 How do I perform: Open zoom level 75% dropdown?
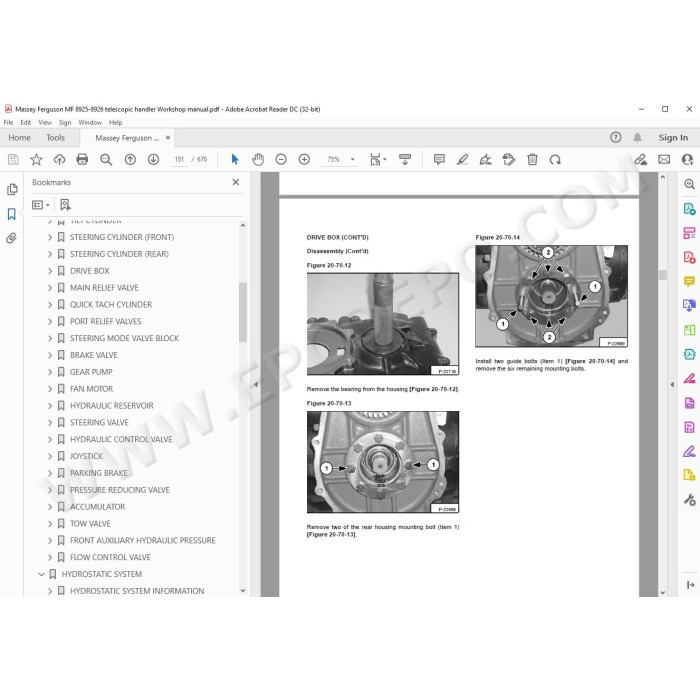(352, 159)
